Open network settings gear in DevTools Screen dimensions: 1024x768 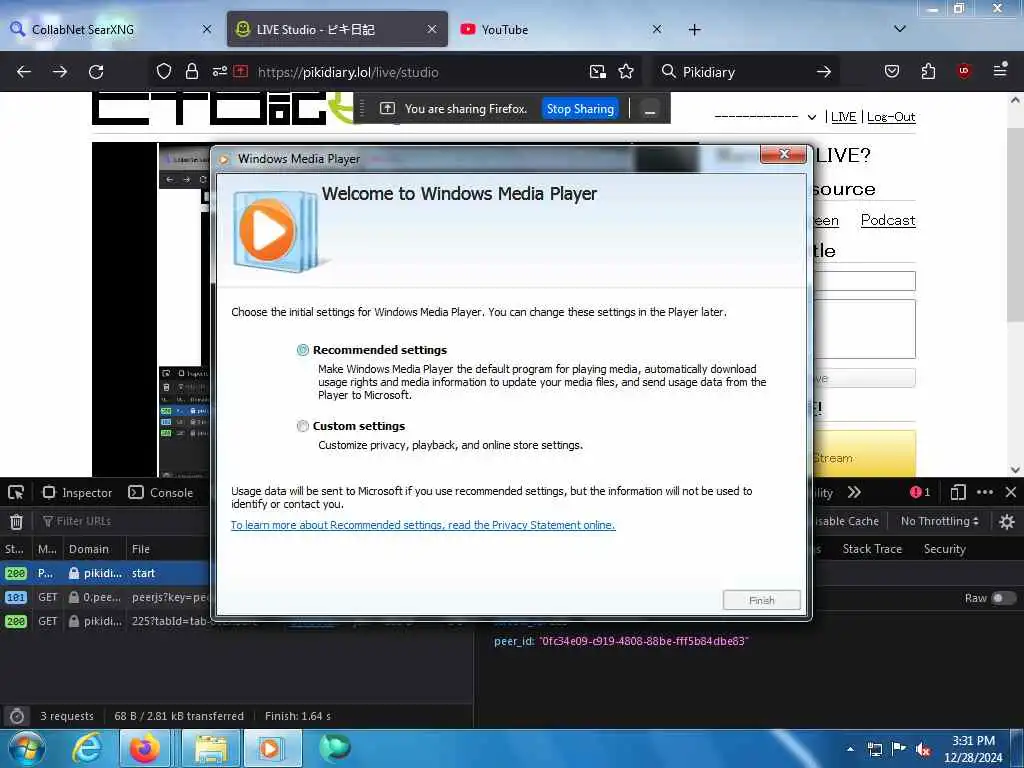click(1007, 521)
